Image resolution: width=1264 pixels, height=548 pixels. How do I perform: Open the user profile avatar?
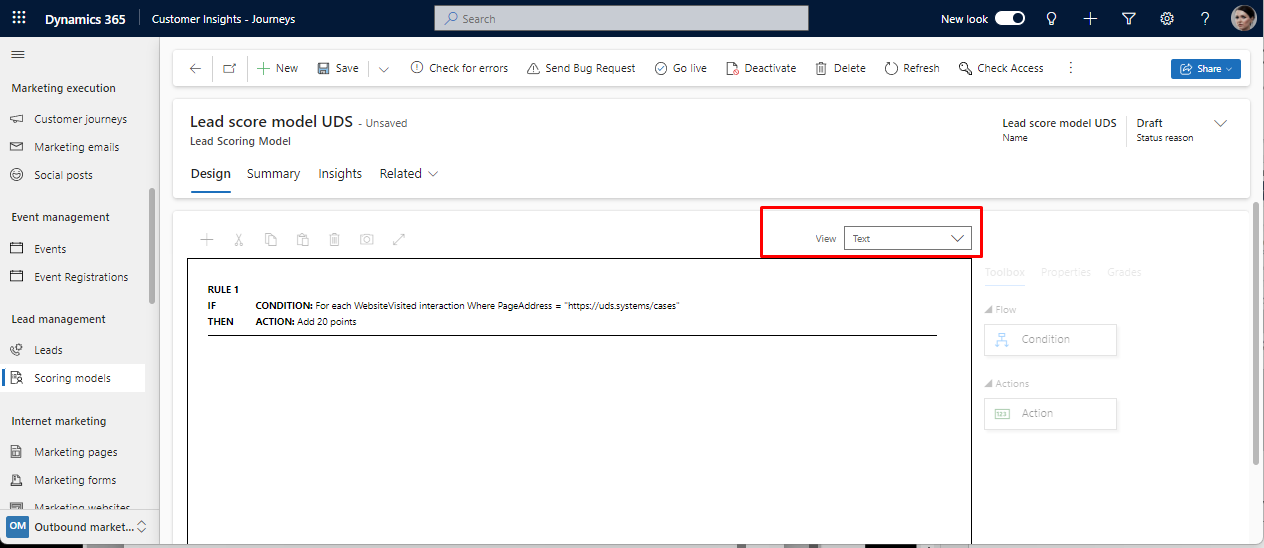(1243, 18)
